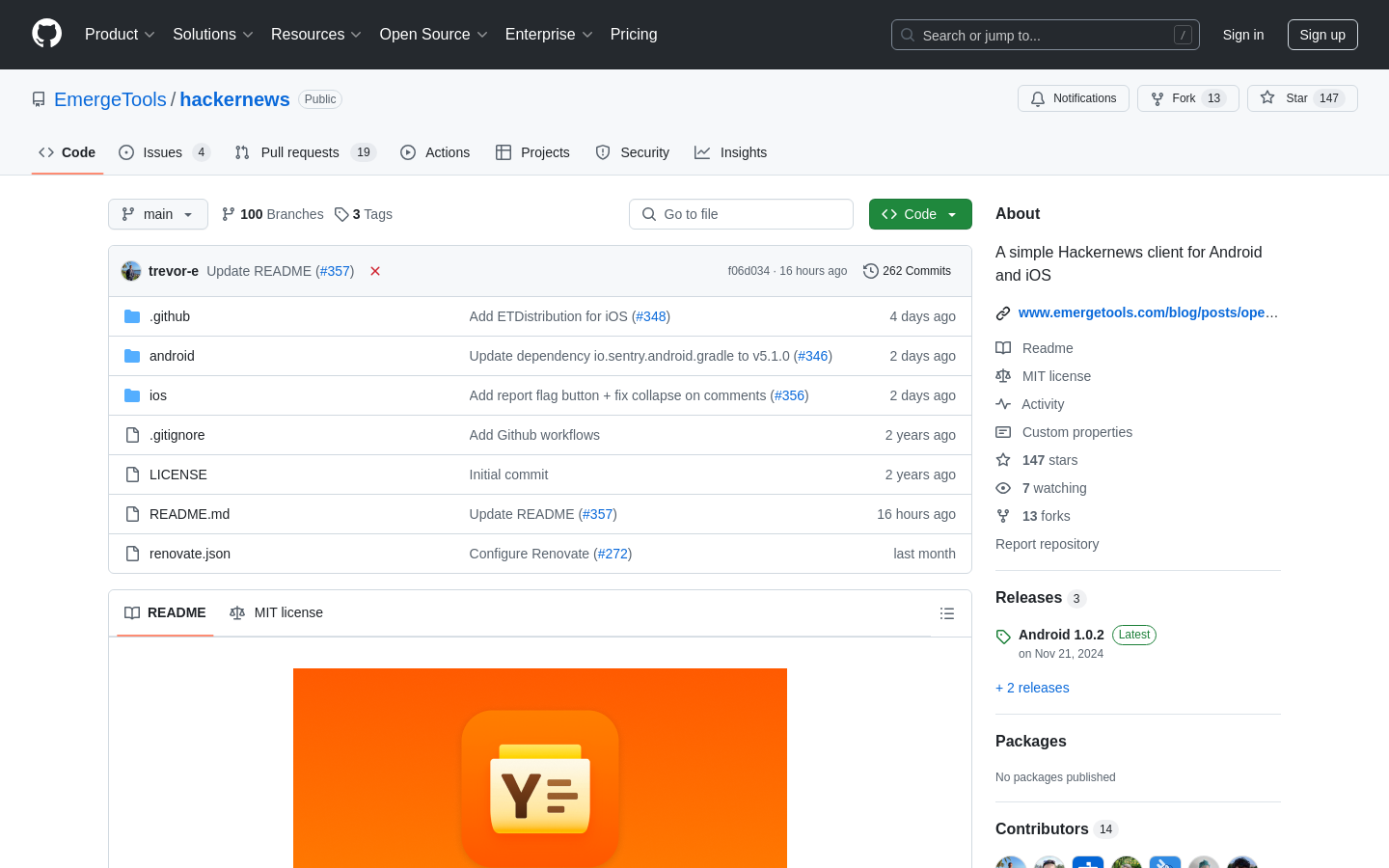Click the tag icon beside Android 1.0.2
This screenshot has height=868, width=1389.
coord(1003,637)
